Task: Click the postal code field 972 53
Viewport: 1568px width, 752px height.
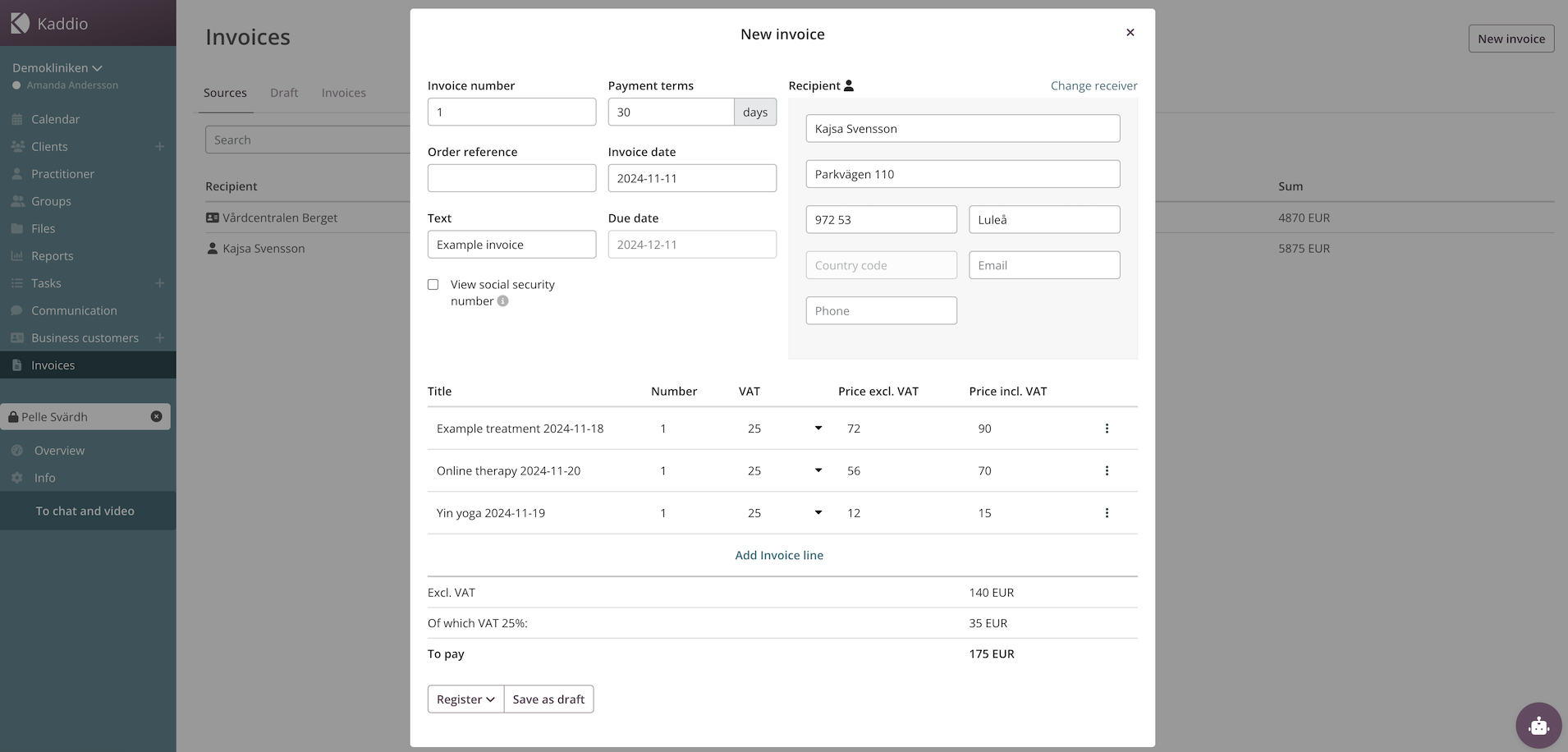Action: (x=882, y=219)
